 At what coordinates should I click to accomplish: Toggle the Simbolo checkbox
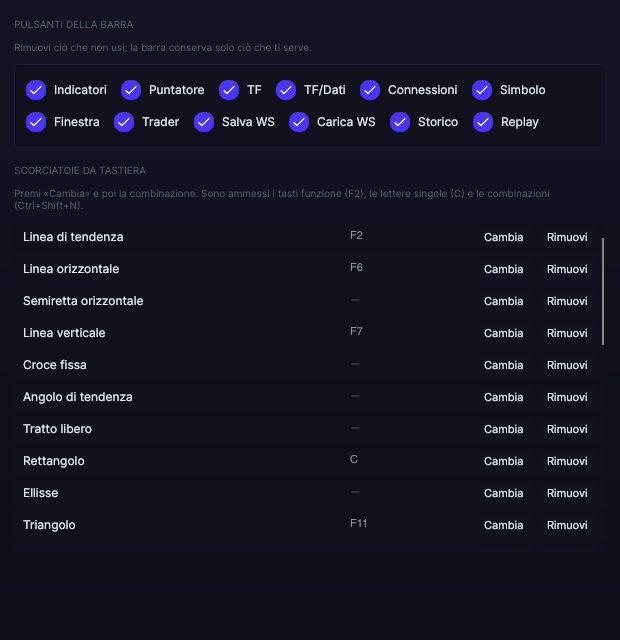point(482,90)
